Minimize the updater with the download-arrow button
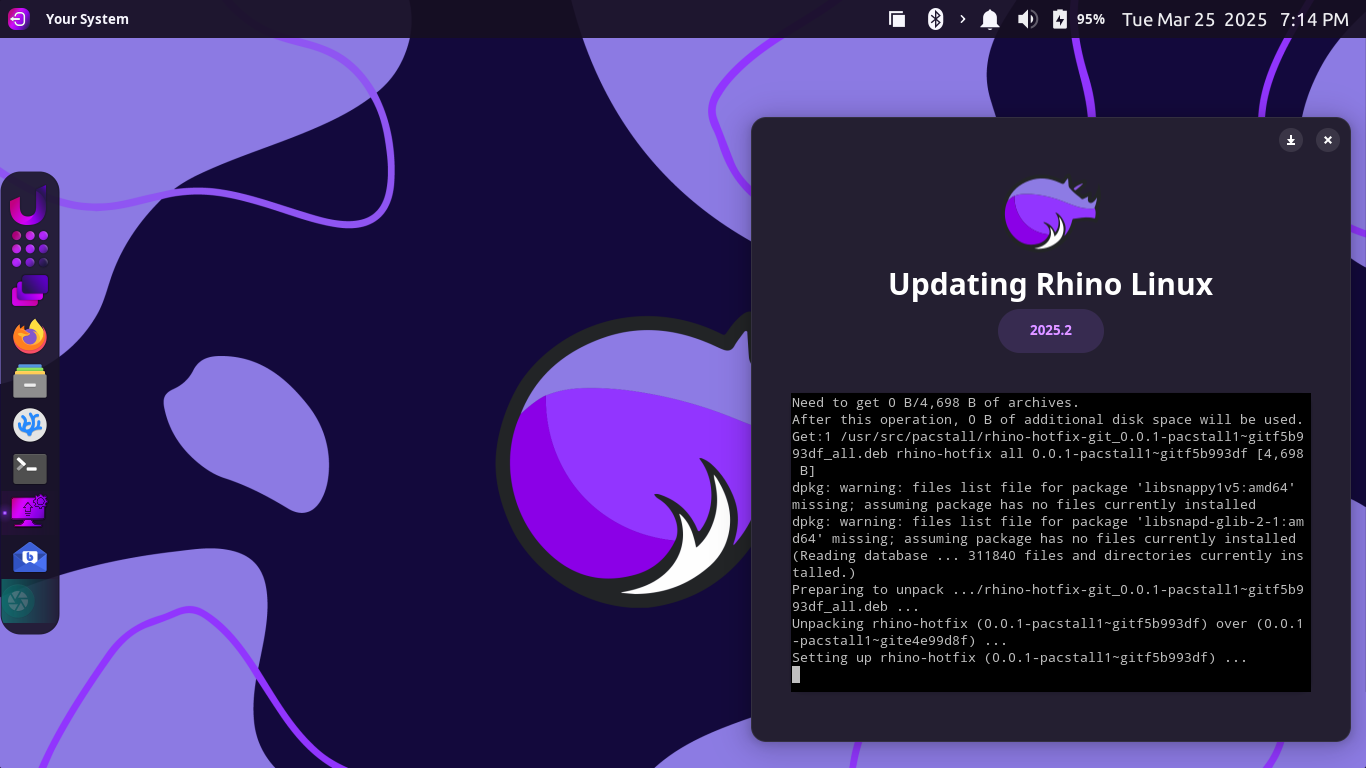 1291,140
